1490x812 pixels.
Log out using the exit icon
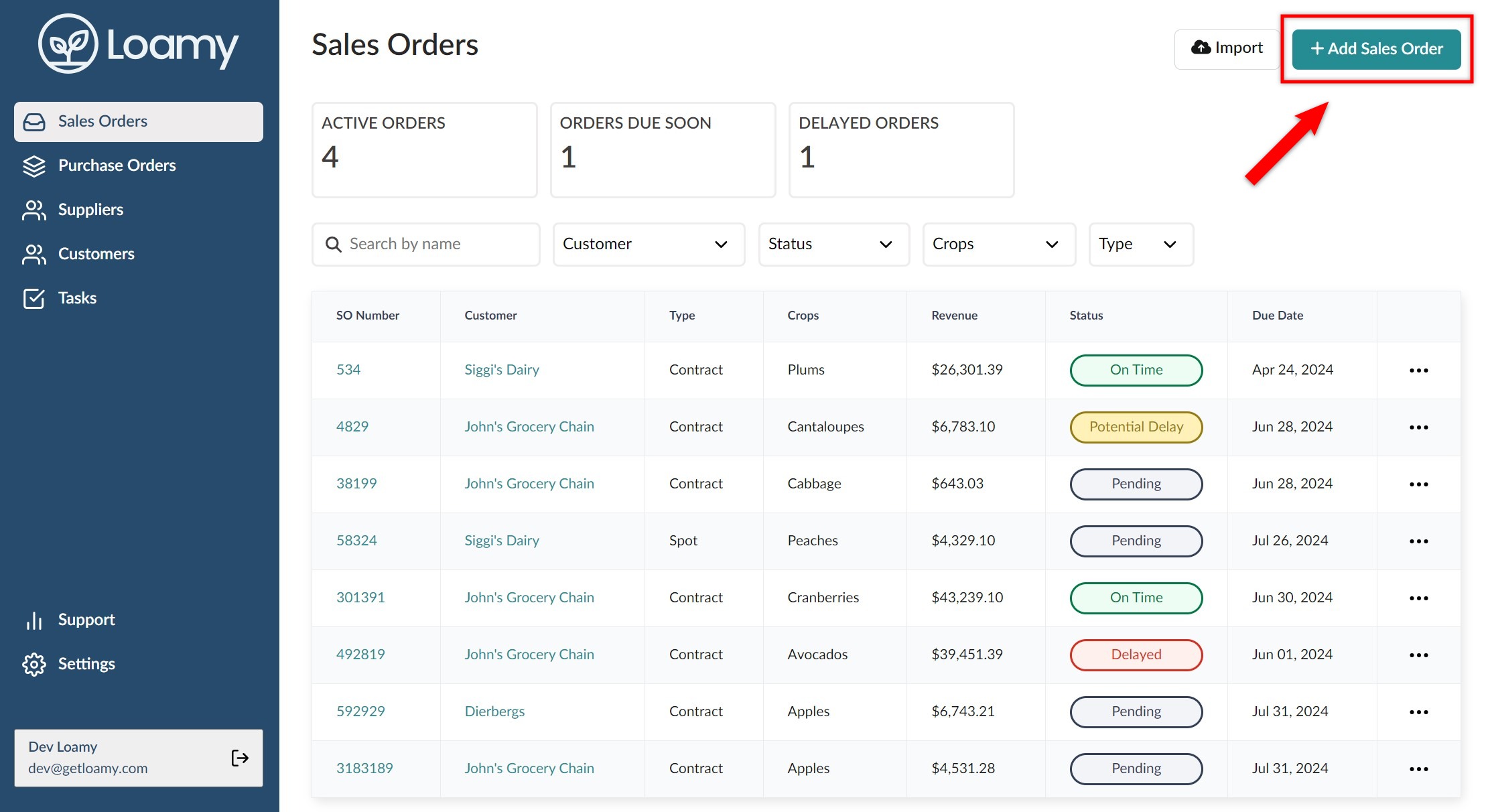coord(240,758)
